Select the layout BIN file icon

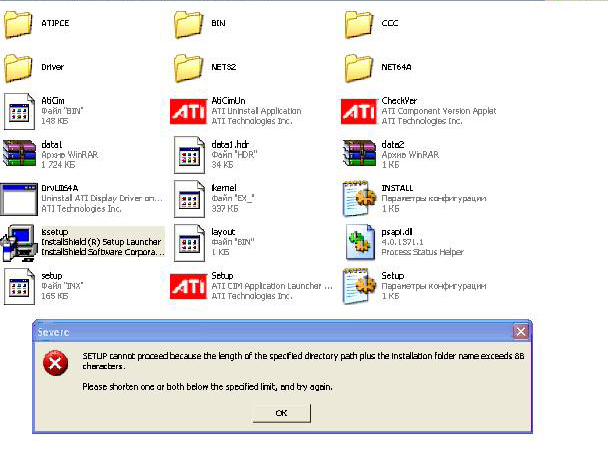(189, 243)
